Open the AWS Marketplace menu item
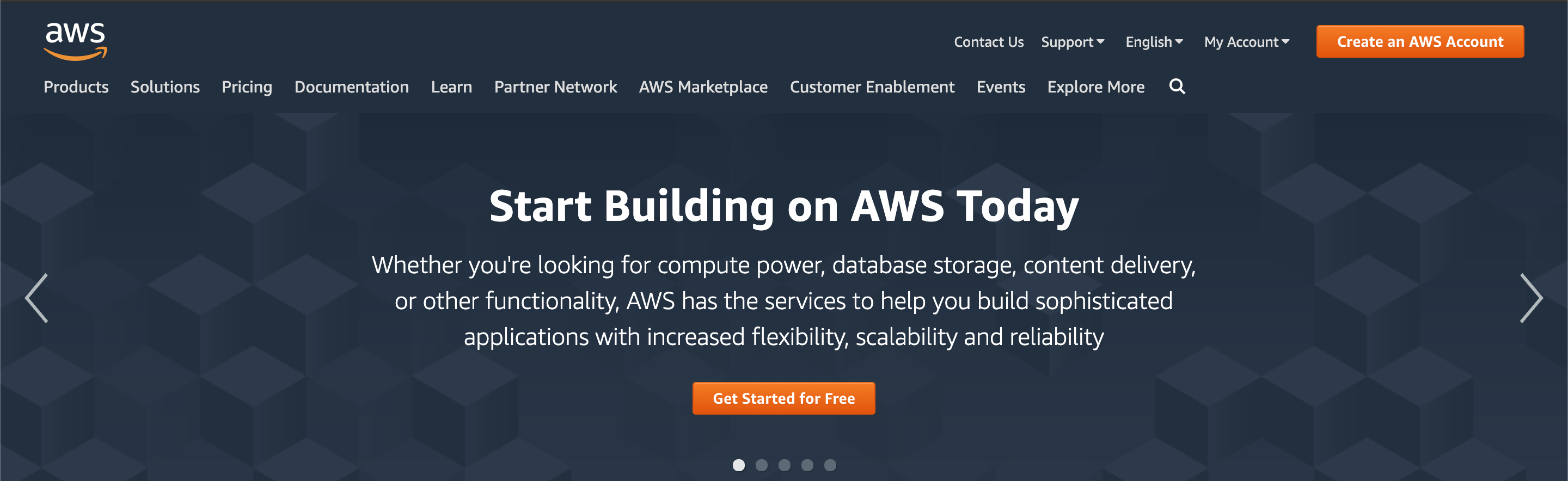This screenshot has width=1568, height=481. click(703, 87)
